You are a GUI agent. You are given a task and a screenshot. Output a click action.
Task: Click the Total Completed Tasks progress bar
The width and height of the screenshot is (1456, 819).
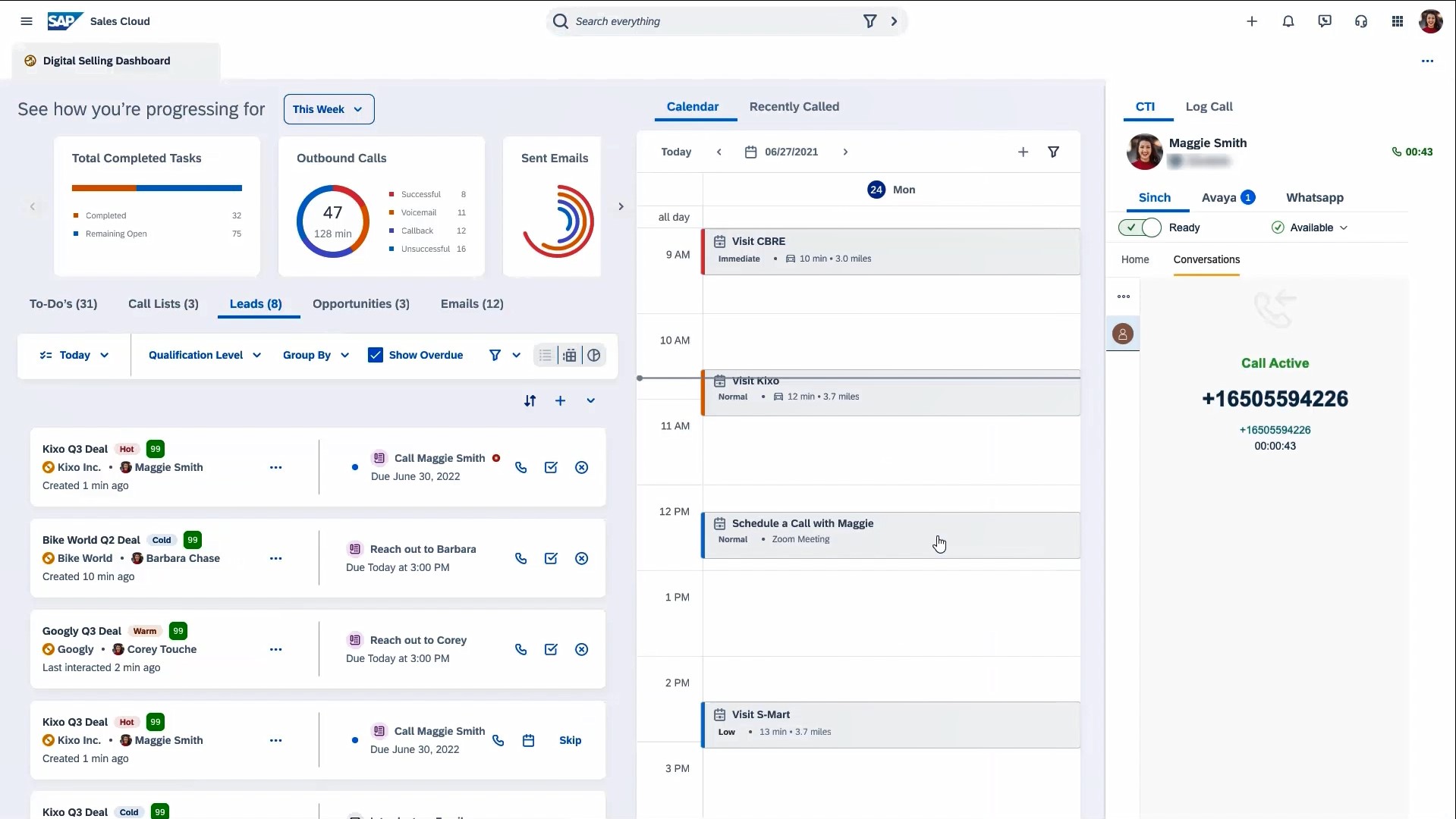157,188
